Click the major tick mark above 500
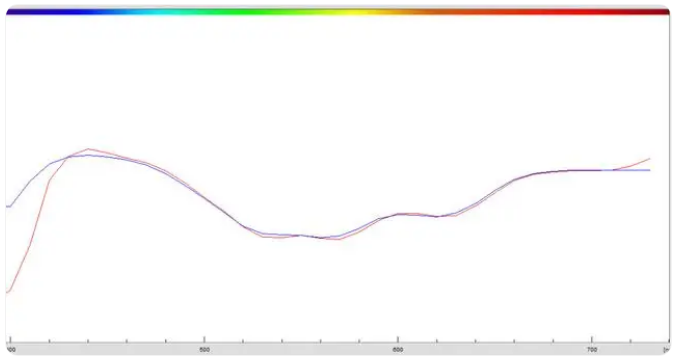Image resolution: width=675 pixels, height=360 pixels. (x=204, y=340)
